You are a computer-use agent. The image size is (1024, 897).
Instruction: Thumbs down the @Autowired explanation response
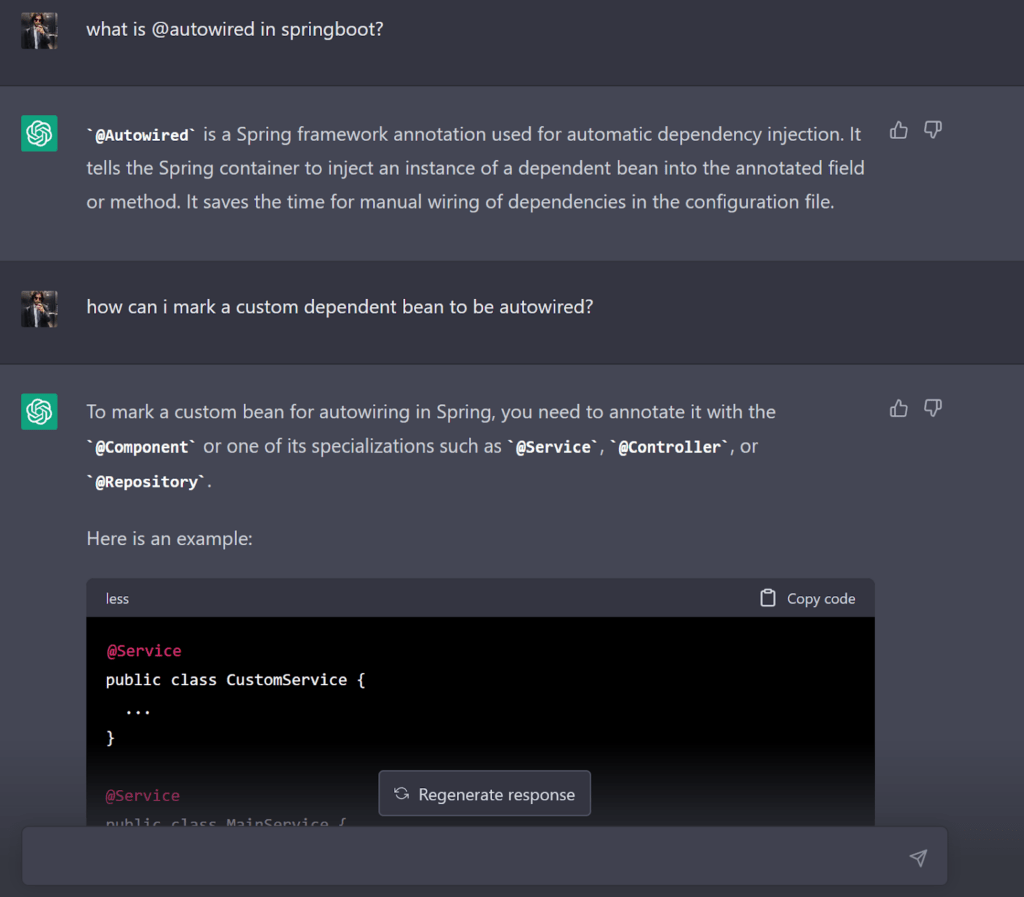coord(933,131)
